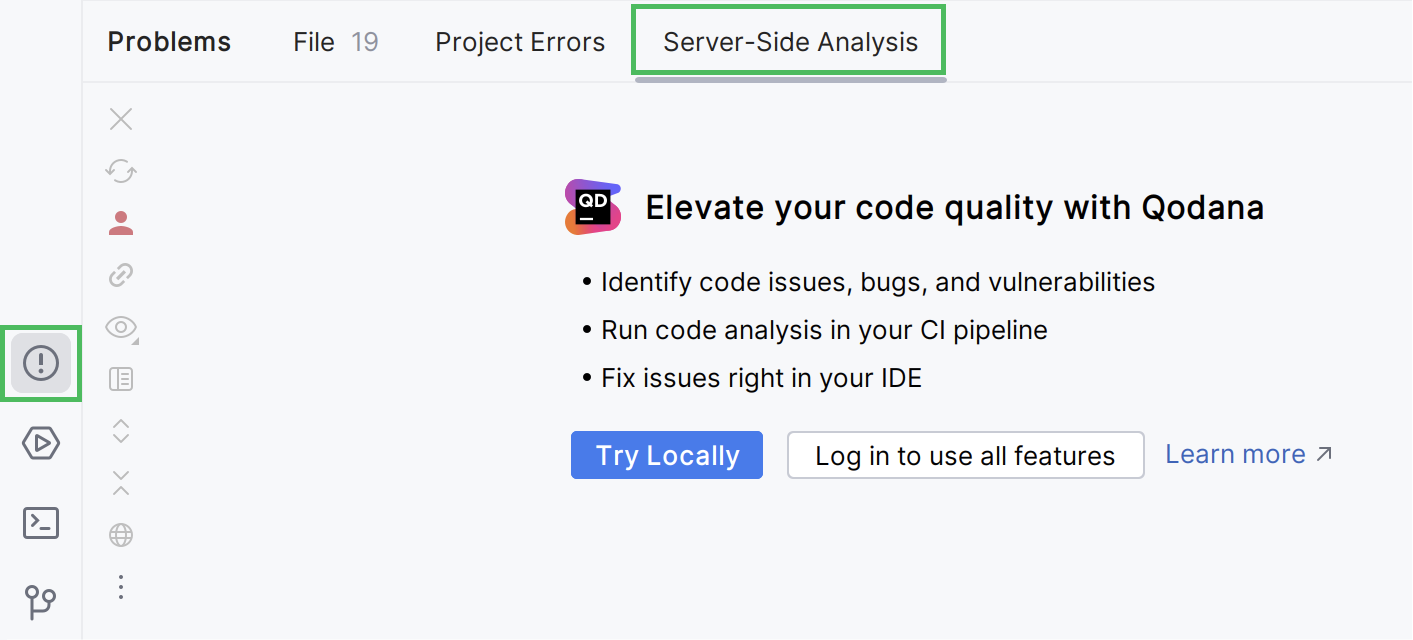Open the Terminal tool window
This screenshot has height=640, width=1413.
tap(41, 523)
